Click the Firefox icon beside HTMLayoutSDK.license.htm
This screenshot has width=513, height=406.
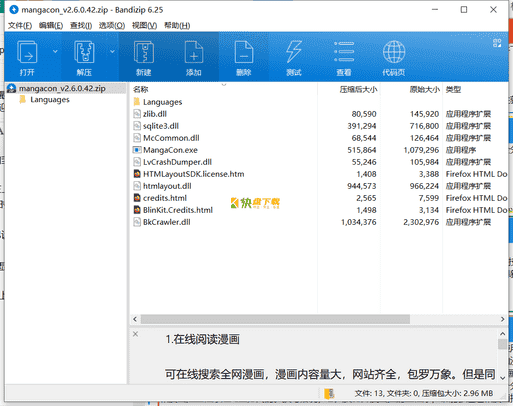[x=137, y=174]
